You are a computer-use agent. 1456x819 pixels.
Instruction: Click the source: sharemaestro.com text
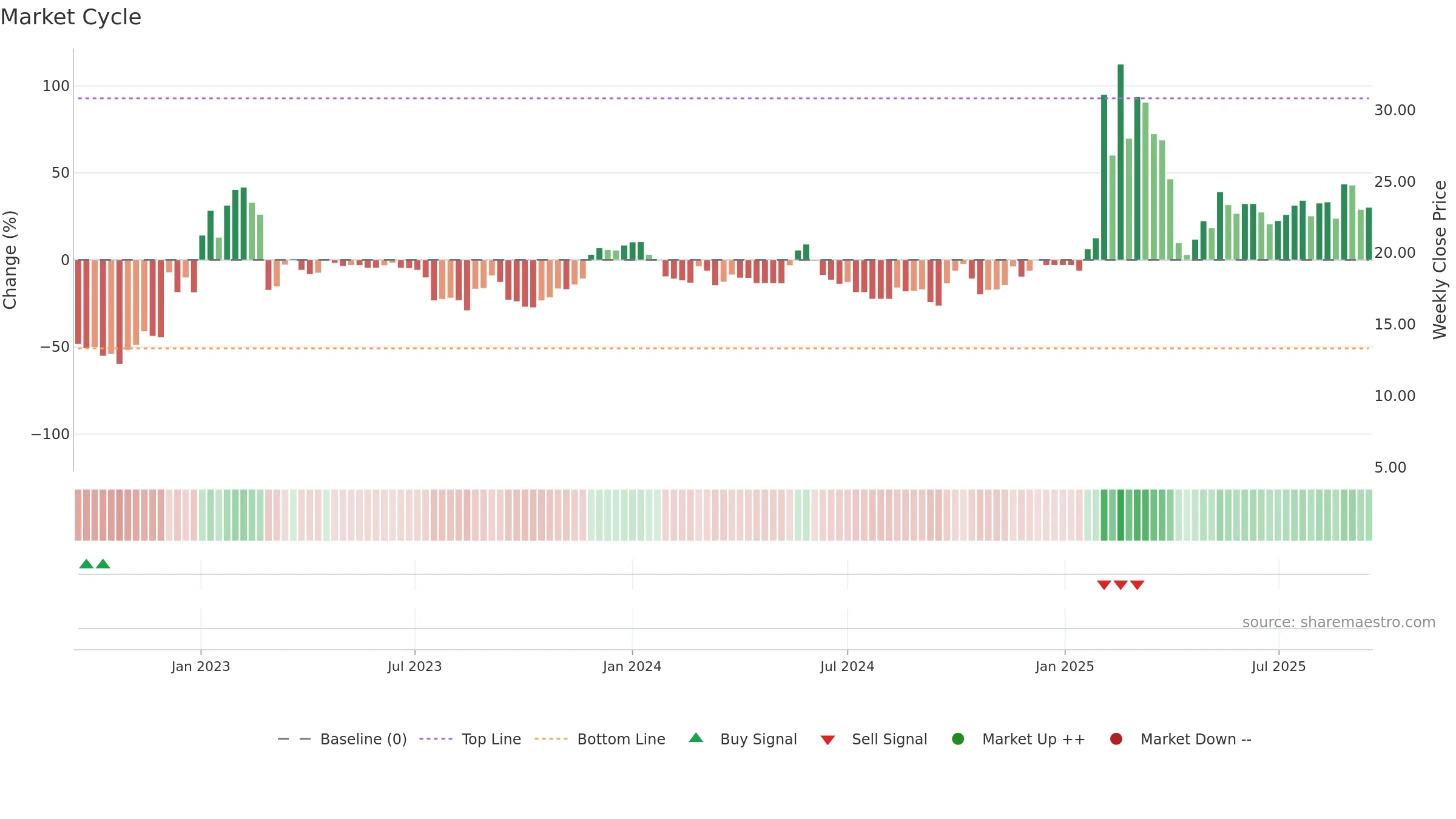pos(1339,622)
